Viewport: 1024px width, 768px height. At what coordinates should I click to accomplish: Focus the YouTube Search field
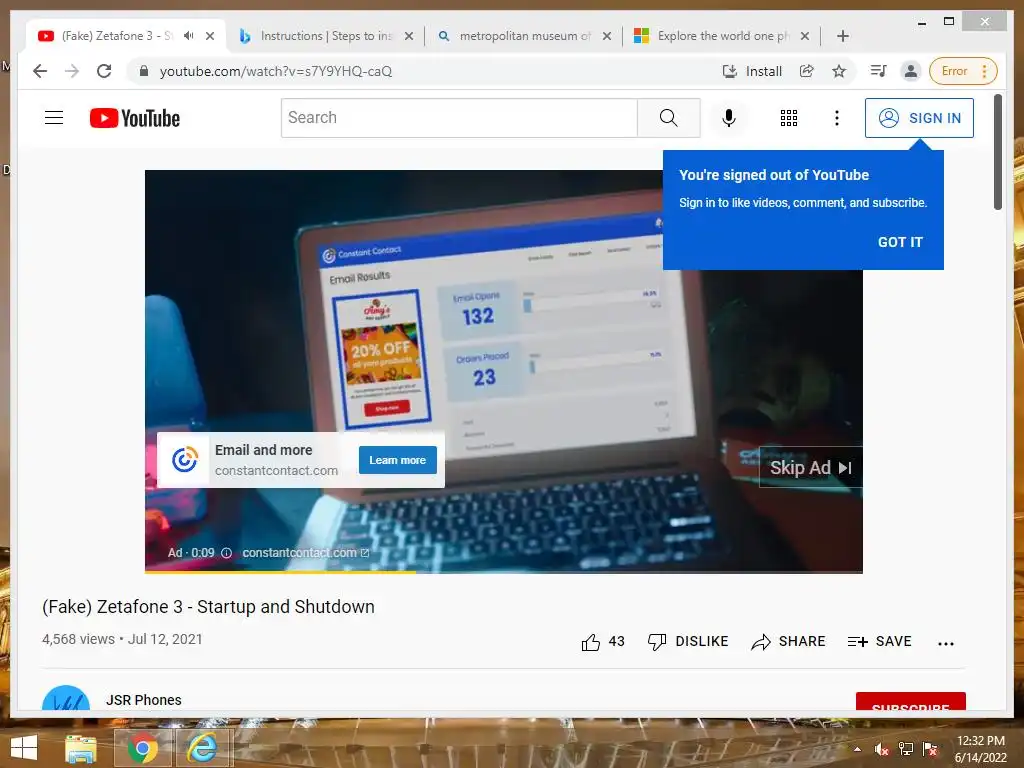459,118
